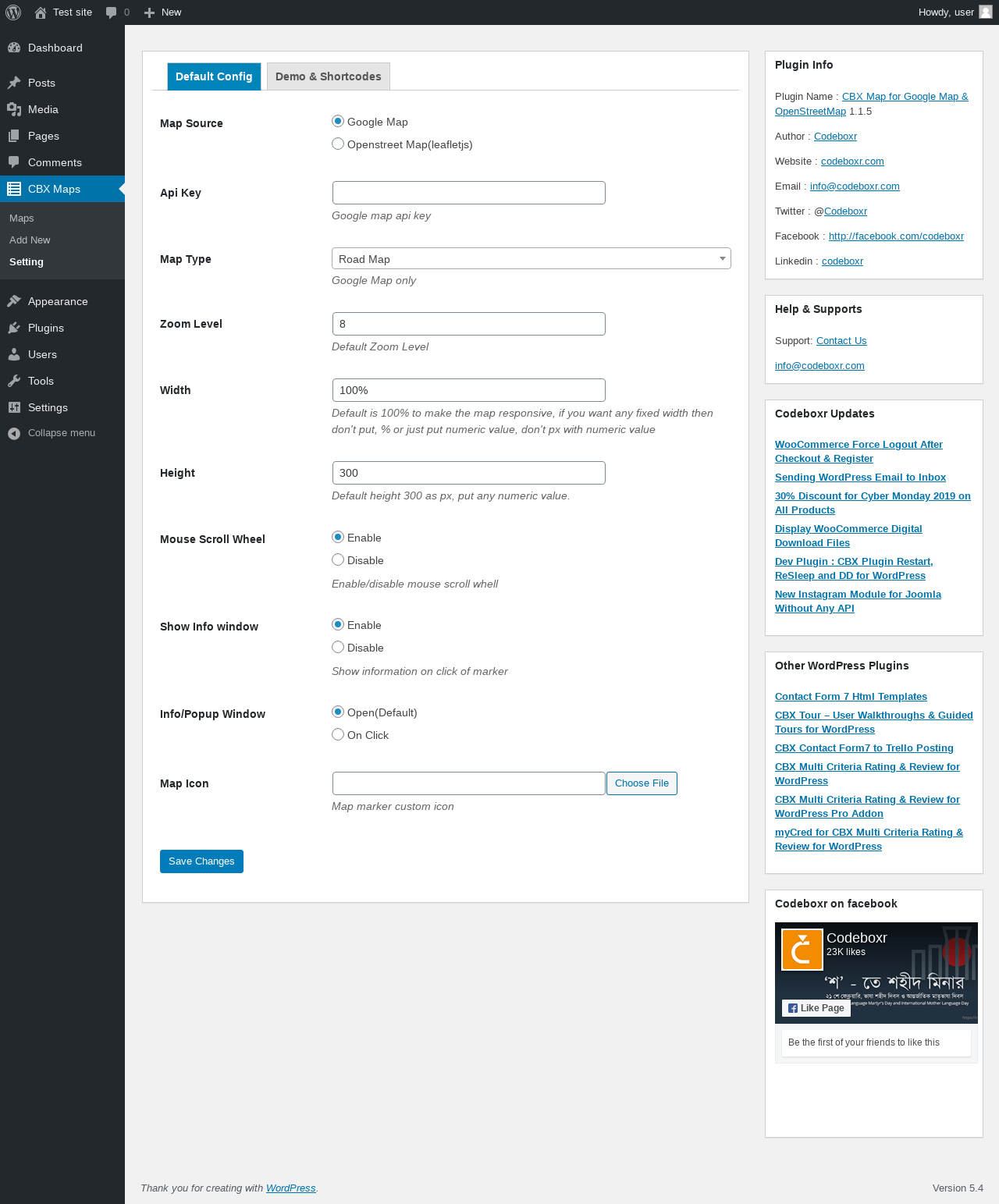Open CBX Map plugin name link
The width and height of the screenshot is (999, 1204).
click(x=872, y=104)
